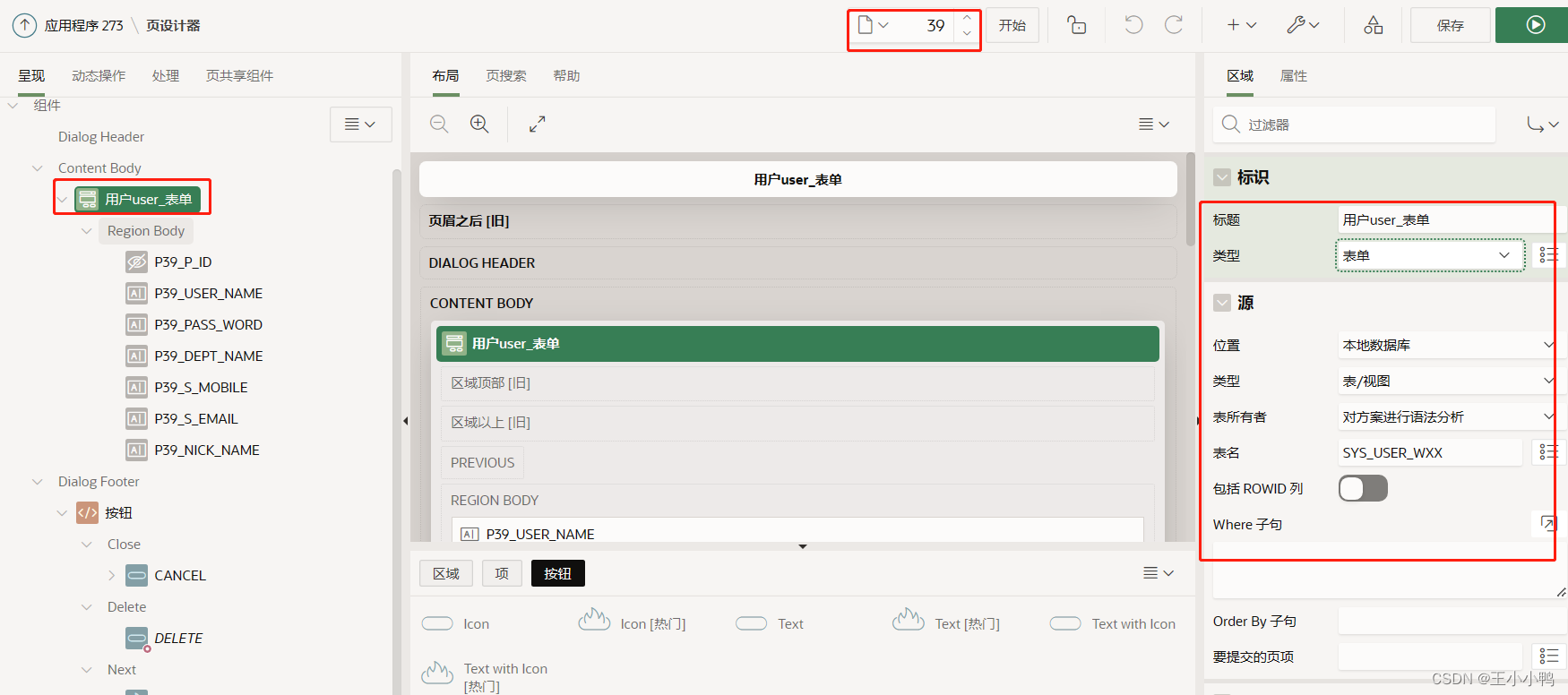Click the page lock icon
This screenshot has height=695, width=1568.
point(1077,25)
